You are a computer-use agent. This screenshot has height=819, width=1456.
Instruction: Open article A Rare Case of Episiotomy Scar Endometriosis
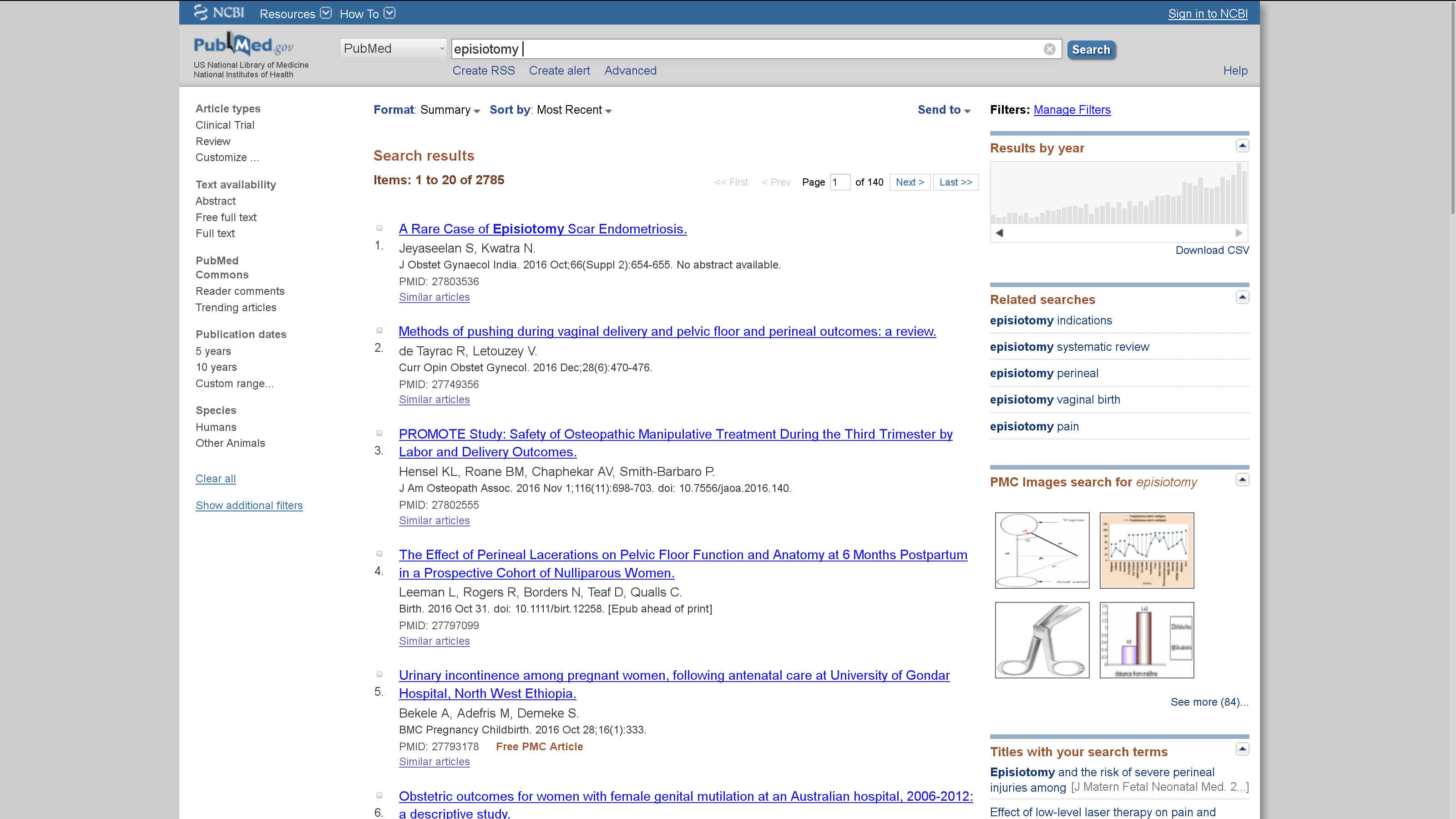pyautogui.click(x=543, y=229)
